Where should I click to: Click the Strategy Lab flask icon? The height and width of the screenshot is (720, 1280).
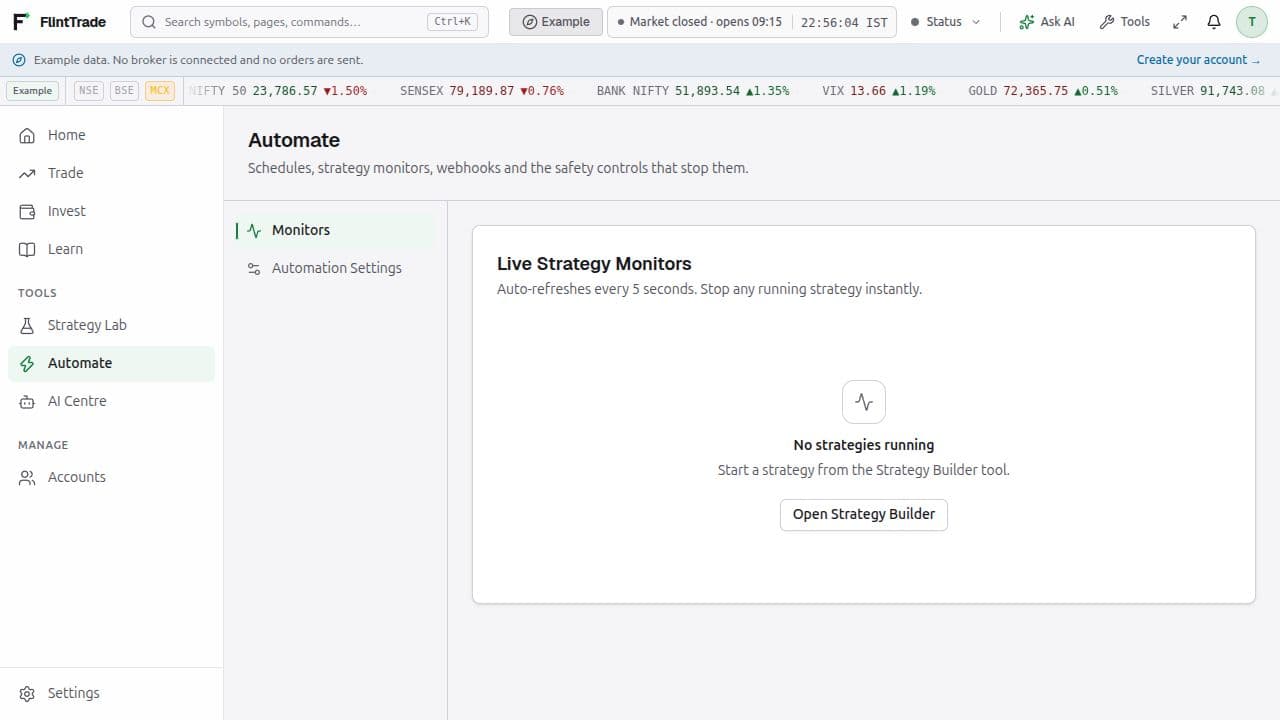(x=27, y=325)
